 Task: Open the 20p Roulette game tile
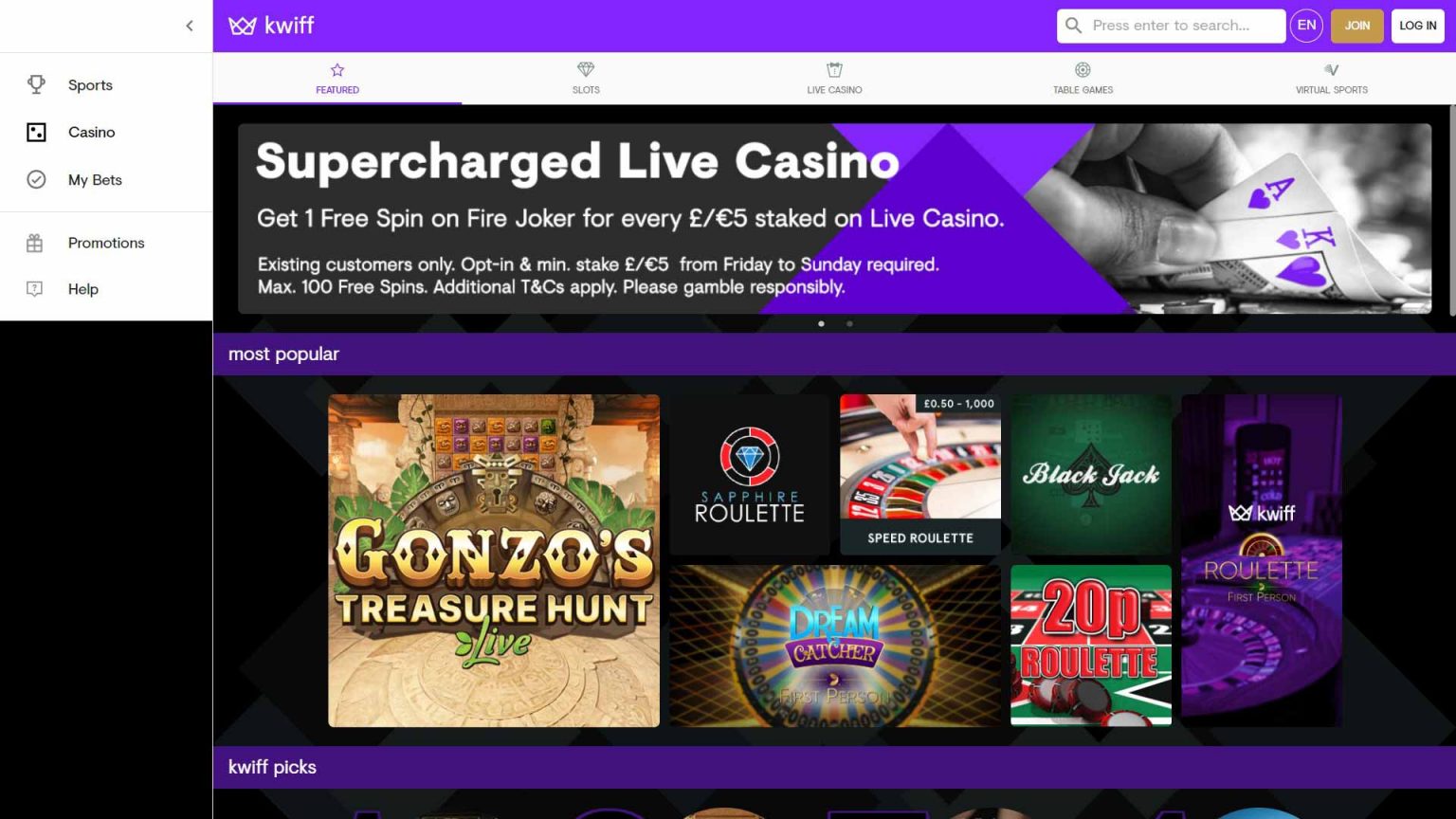click(x=1091, y=646)
